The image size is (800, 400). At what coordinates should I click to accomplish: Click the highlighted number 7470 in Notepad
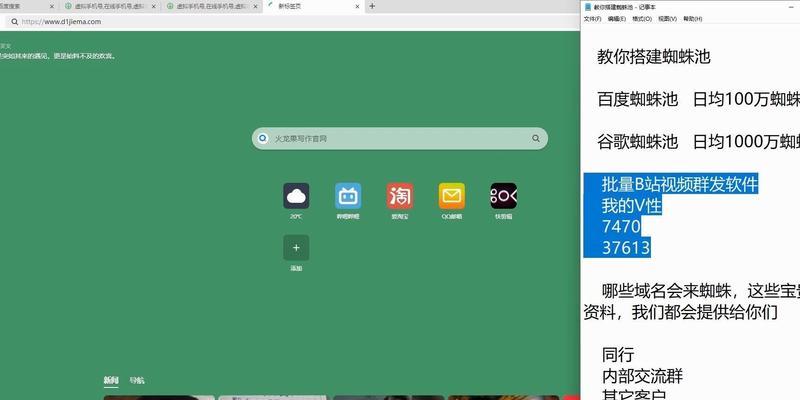point(621,227)
